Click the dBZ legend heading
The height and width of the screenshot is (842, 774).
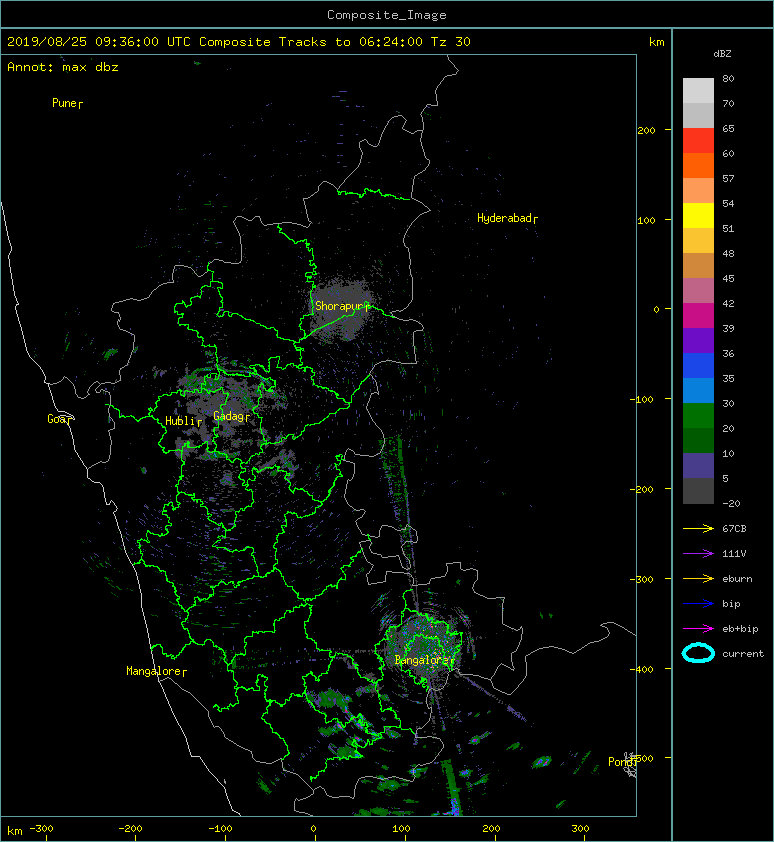tap(722, 54)
